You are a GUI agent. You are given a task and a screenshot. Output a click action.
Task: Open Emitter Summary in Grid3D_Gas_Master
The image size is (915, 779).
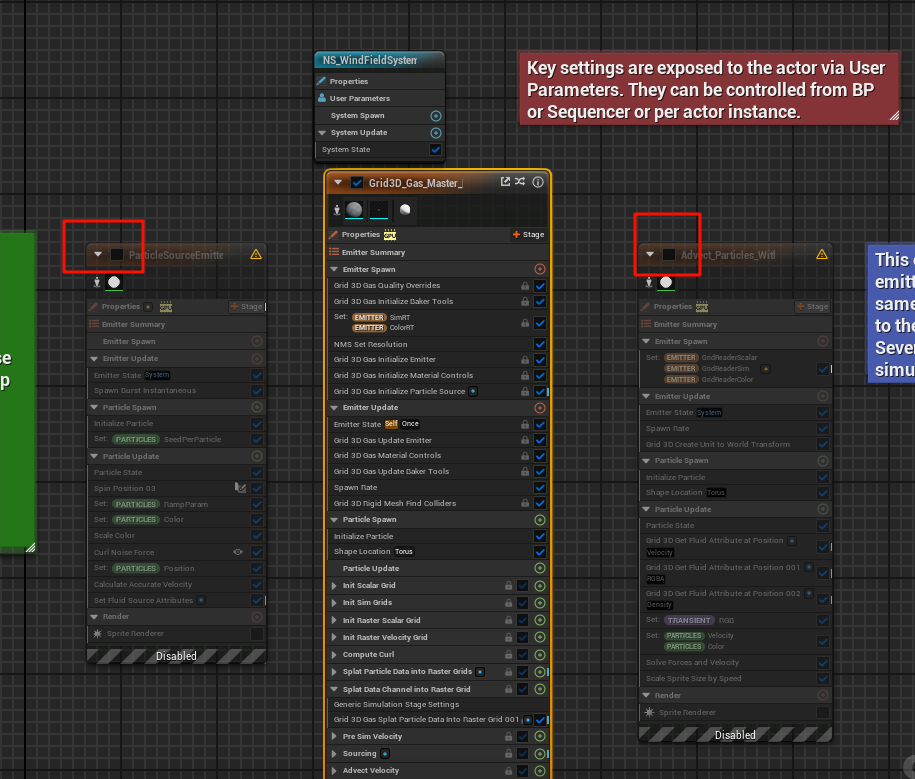373,252
